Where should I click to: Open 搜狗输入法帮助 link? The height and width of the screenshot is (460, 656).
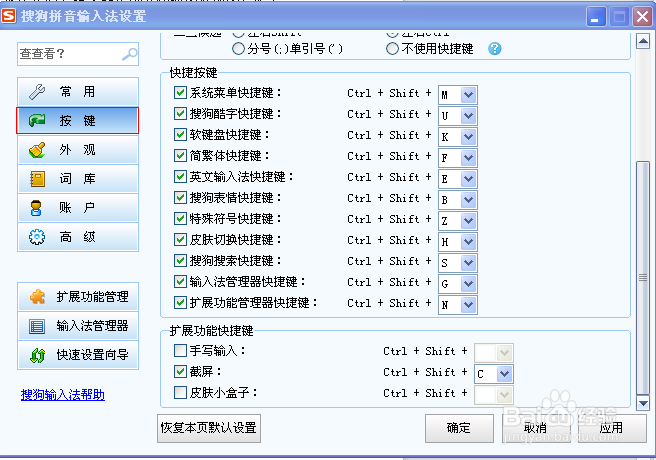coord(63,395)
